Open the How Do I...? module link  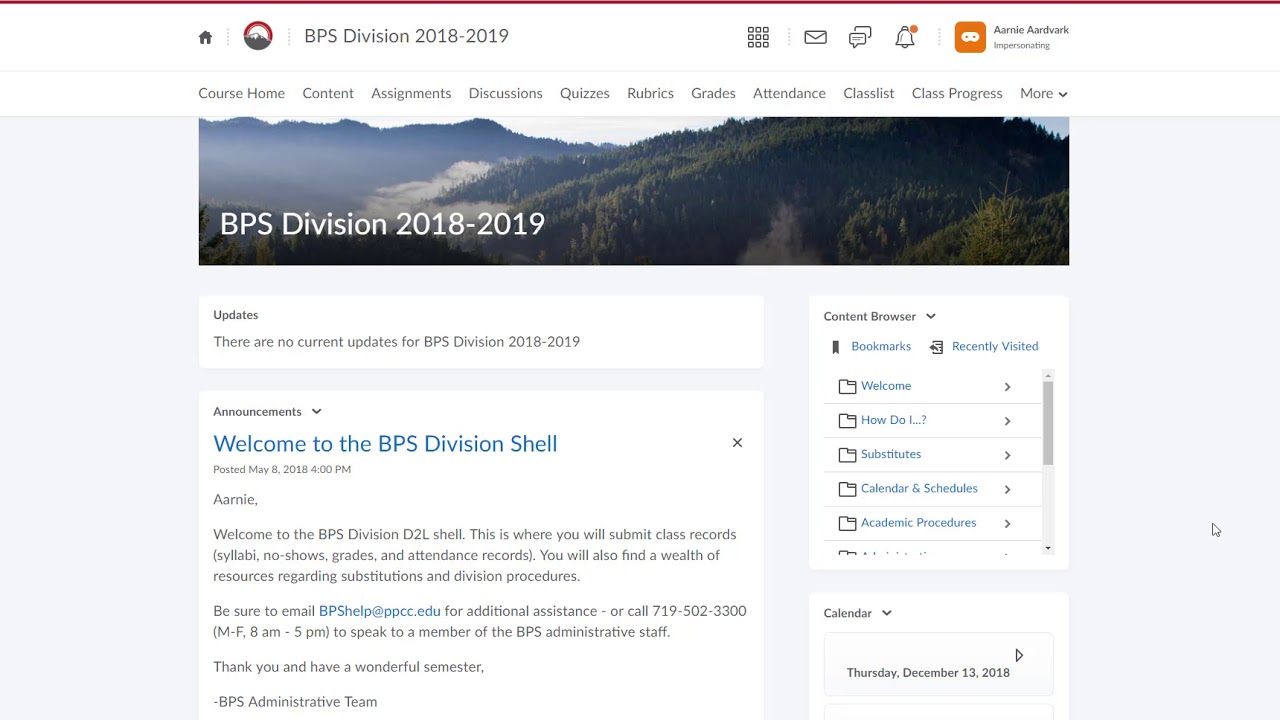[x=893, y=420]
